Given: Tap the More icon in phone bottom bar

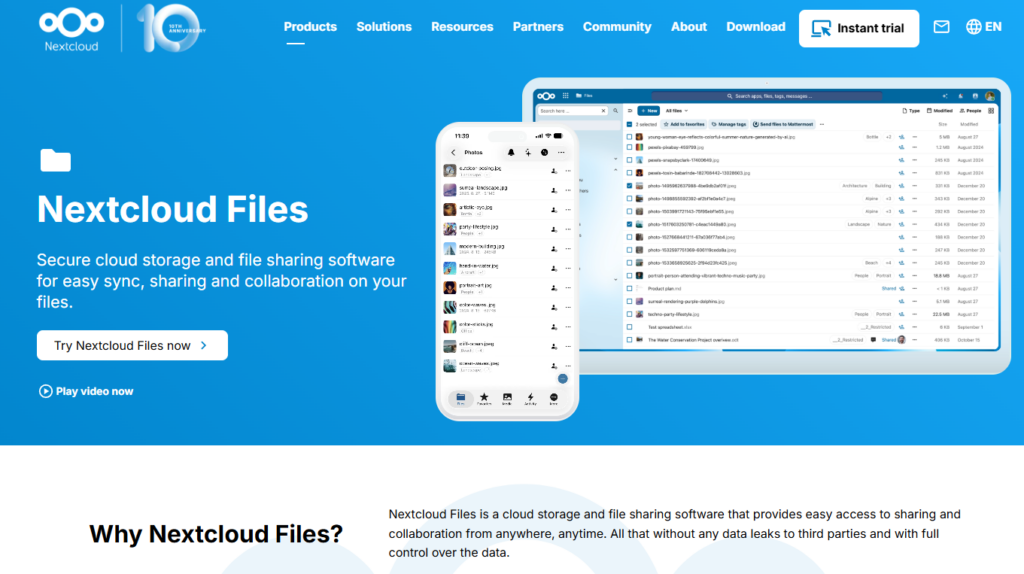Looking at the screenshot, I should pos(554,398).
